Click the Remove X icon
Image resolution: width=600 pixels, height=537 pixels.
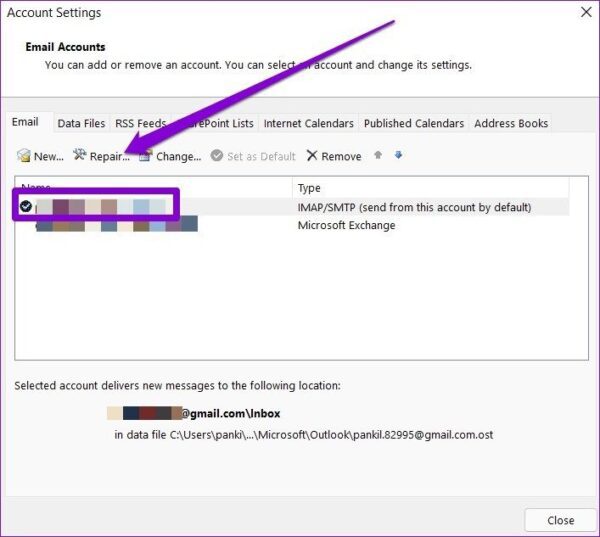[x=312, y=155]
